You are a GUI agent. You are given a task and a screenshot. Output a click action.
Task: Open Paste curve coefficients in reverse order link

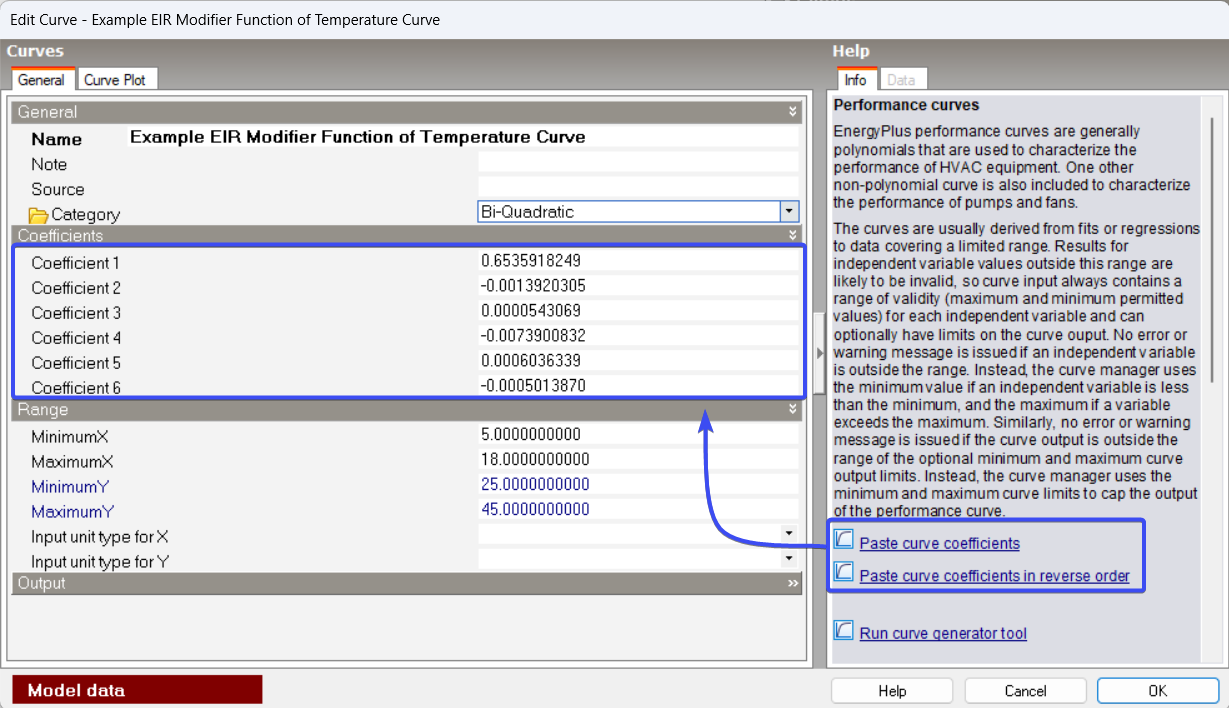pyautogui.click(x=994, y=576)
